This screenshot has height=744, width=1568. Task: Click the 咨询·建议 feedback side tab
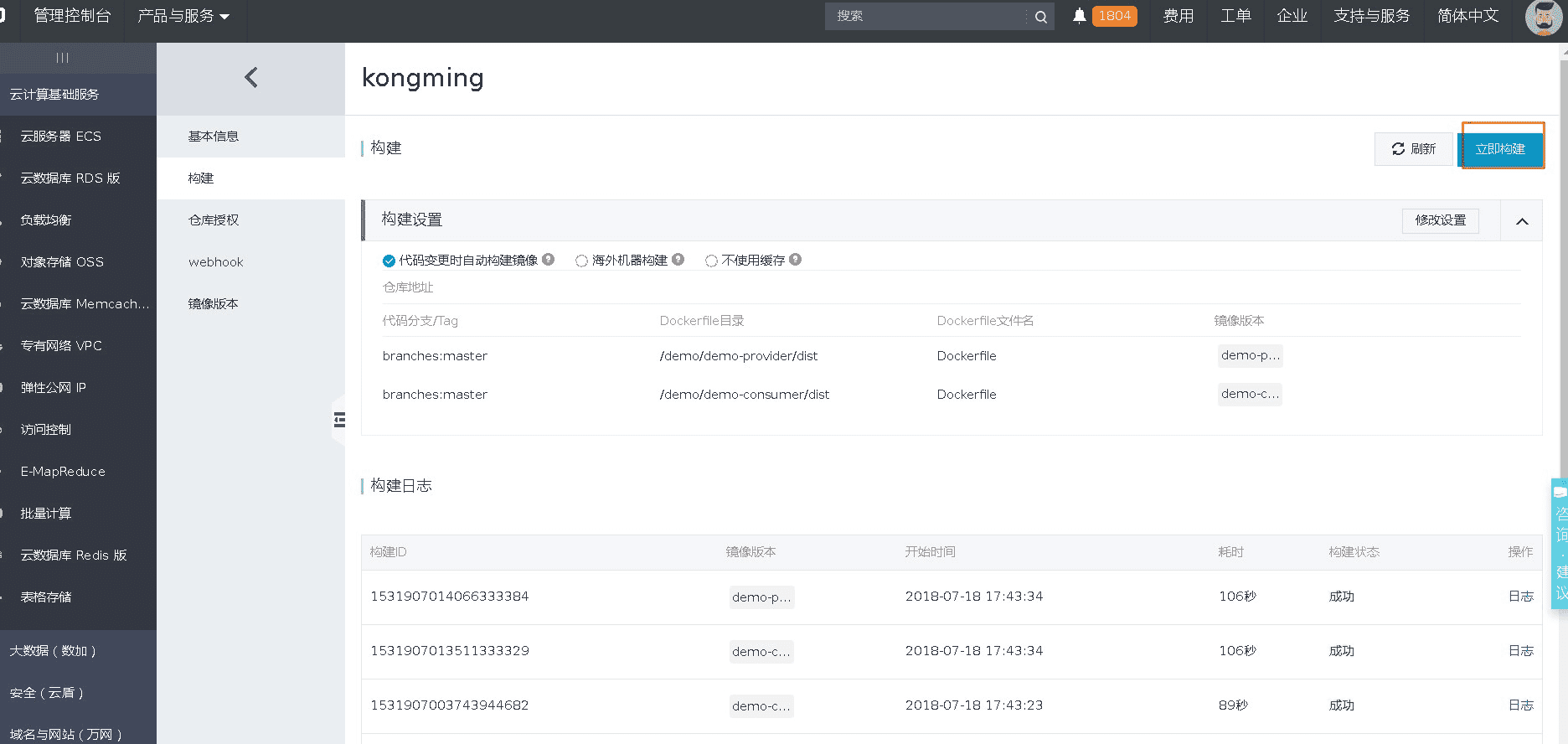click(x=1560, y=545)
